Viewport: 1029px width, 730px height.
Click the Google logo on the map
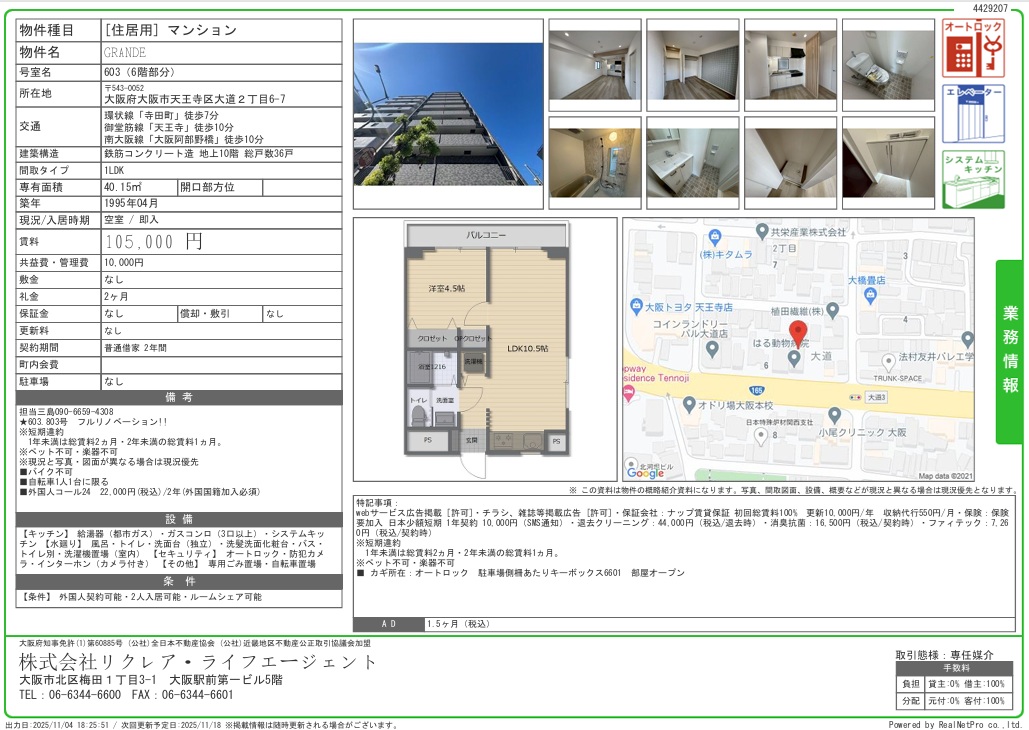pos(645,473)
